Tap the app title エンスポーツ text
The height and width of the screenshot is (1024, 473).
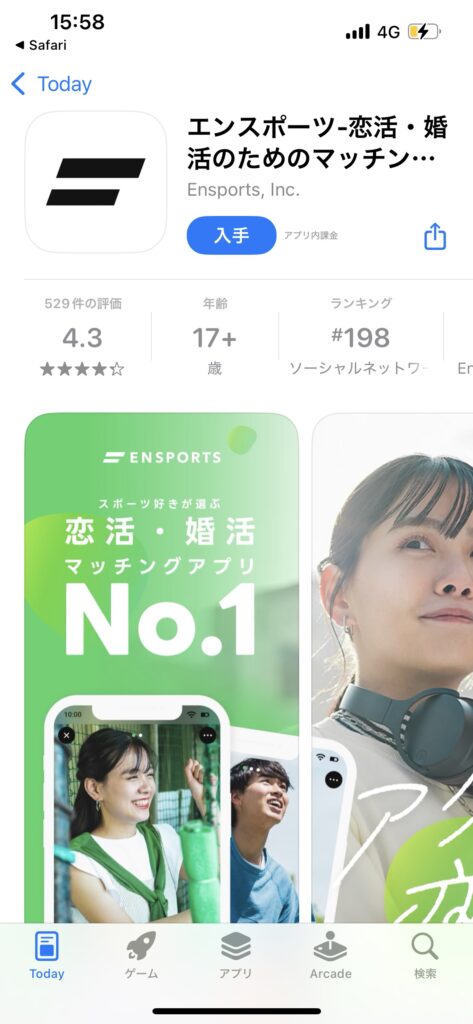tap(318, 143)
